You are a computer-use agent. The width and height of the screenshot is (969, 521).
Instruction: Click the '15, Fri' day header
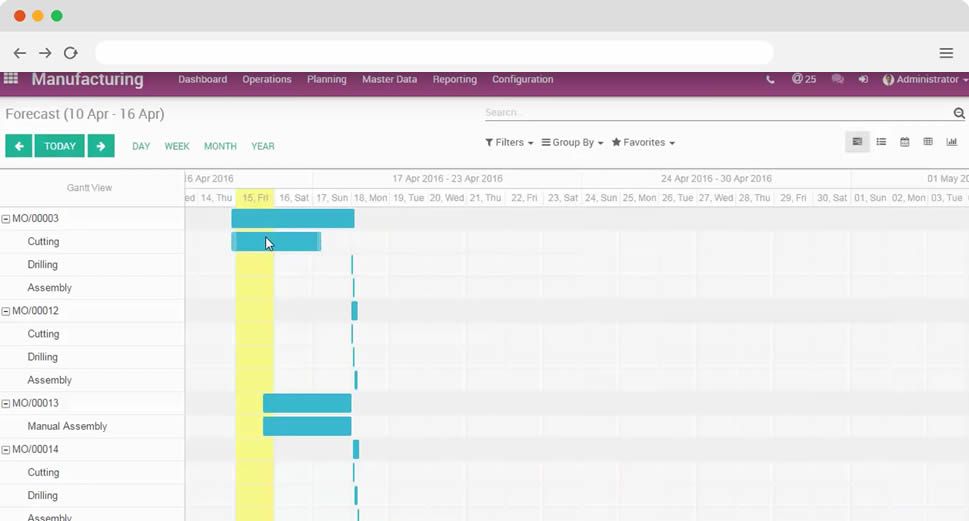click(255, 198)
